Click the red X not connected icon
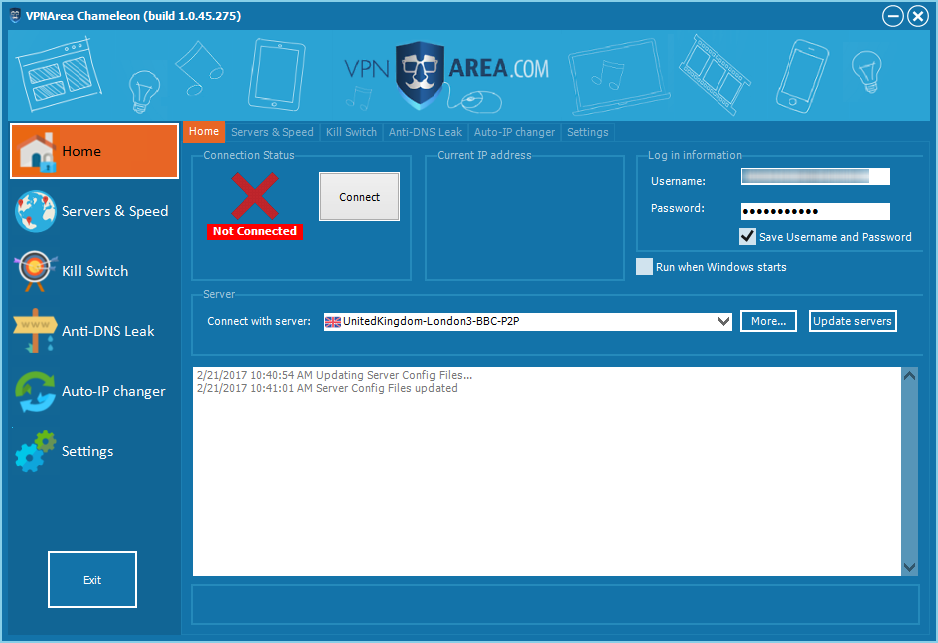The image size is (938, 643). pyautogui.click(x=255, y=196)
